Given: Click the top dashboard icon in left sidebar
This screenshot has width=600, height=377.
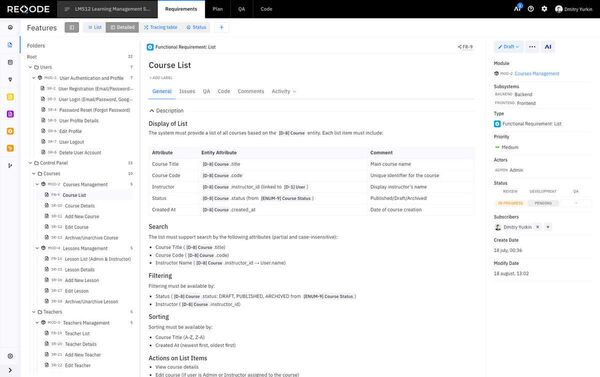Looking at the screenshot, I should tap(10, 28).
